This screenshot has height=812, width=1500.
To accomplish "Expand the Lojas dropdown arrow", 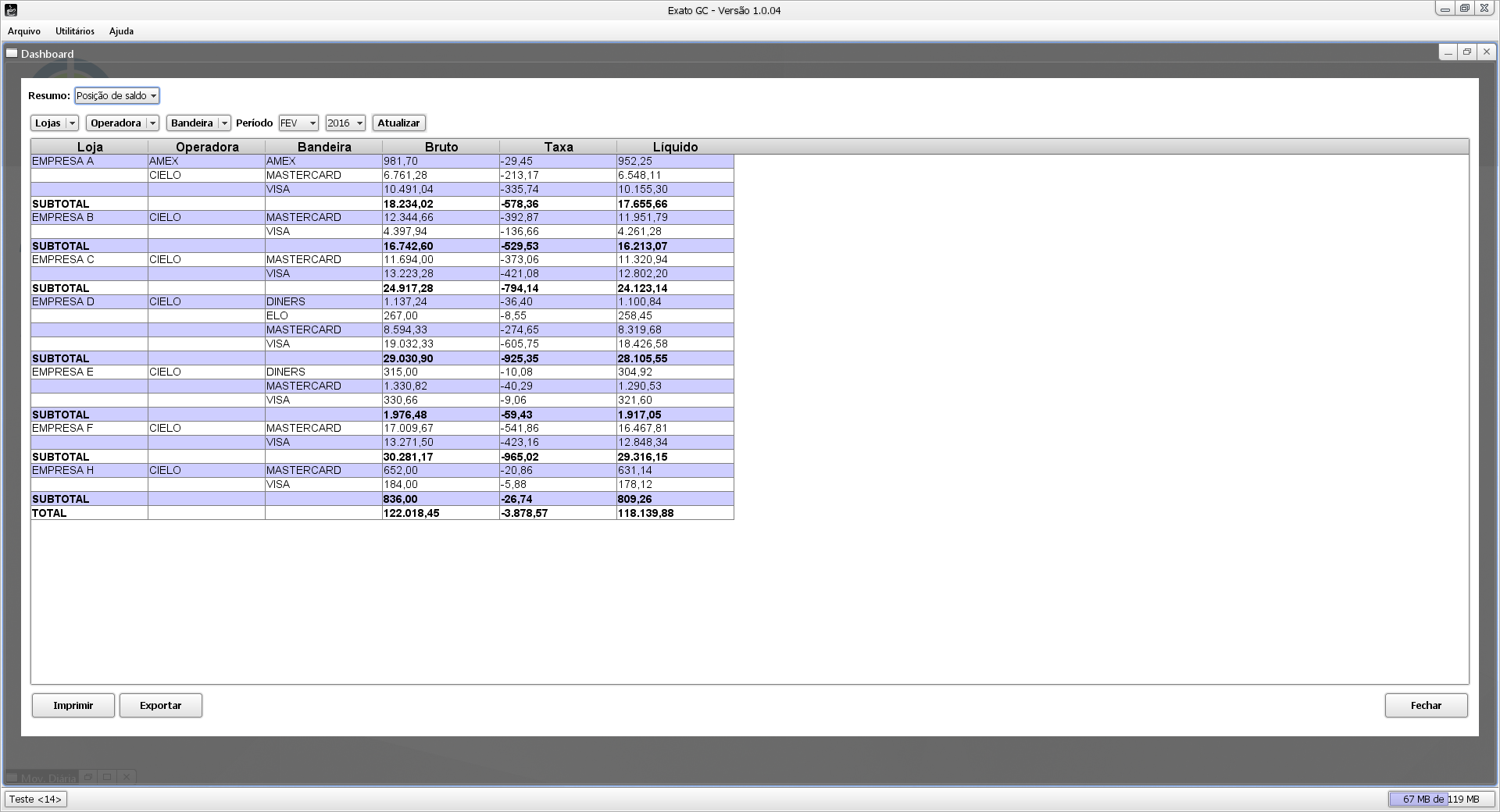I will [x=73, y=123].
